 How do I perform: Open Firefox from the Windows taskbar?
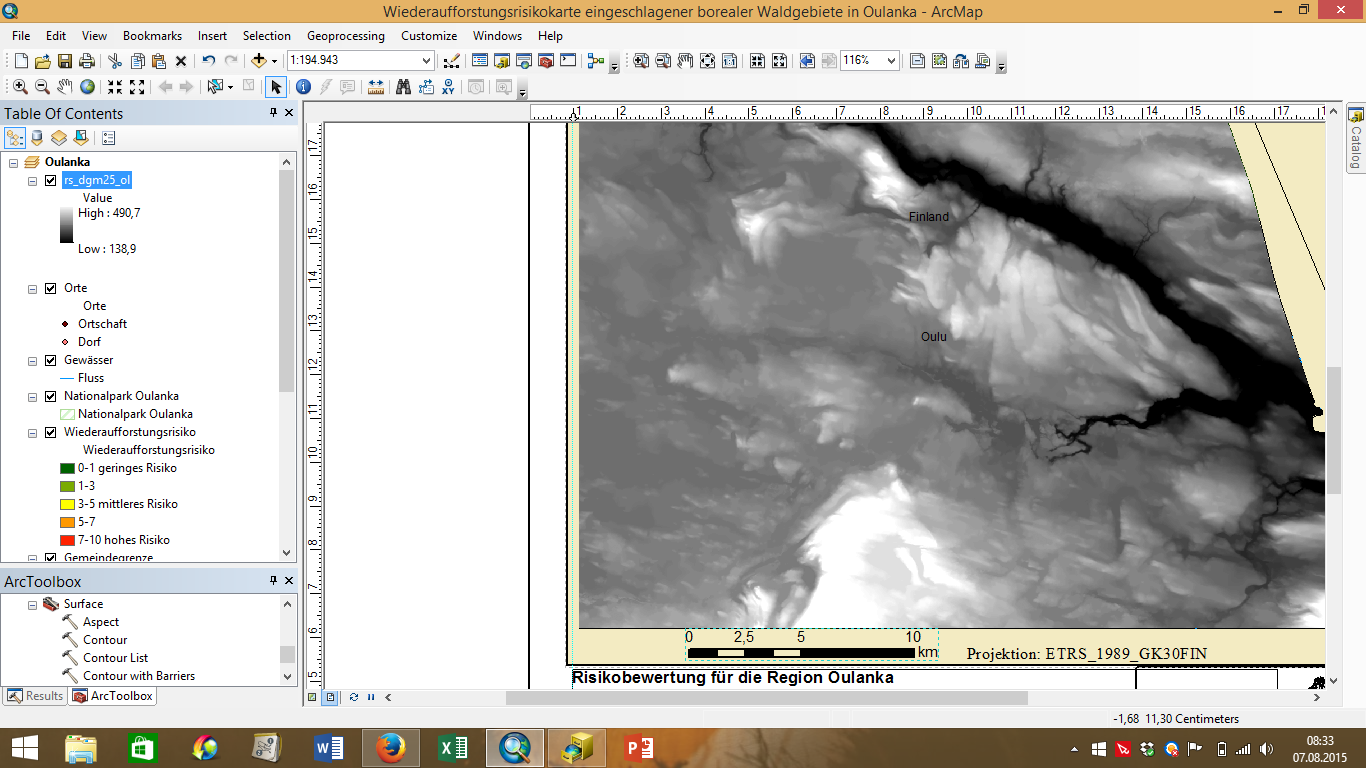tap(390, 747)
